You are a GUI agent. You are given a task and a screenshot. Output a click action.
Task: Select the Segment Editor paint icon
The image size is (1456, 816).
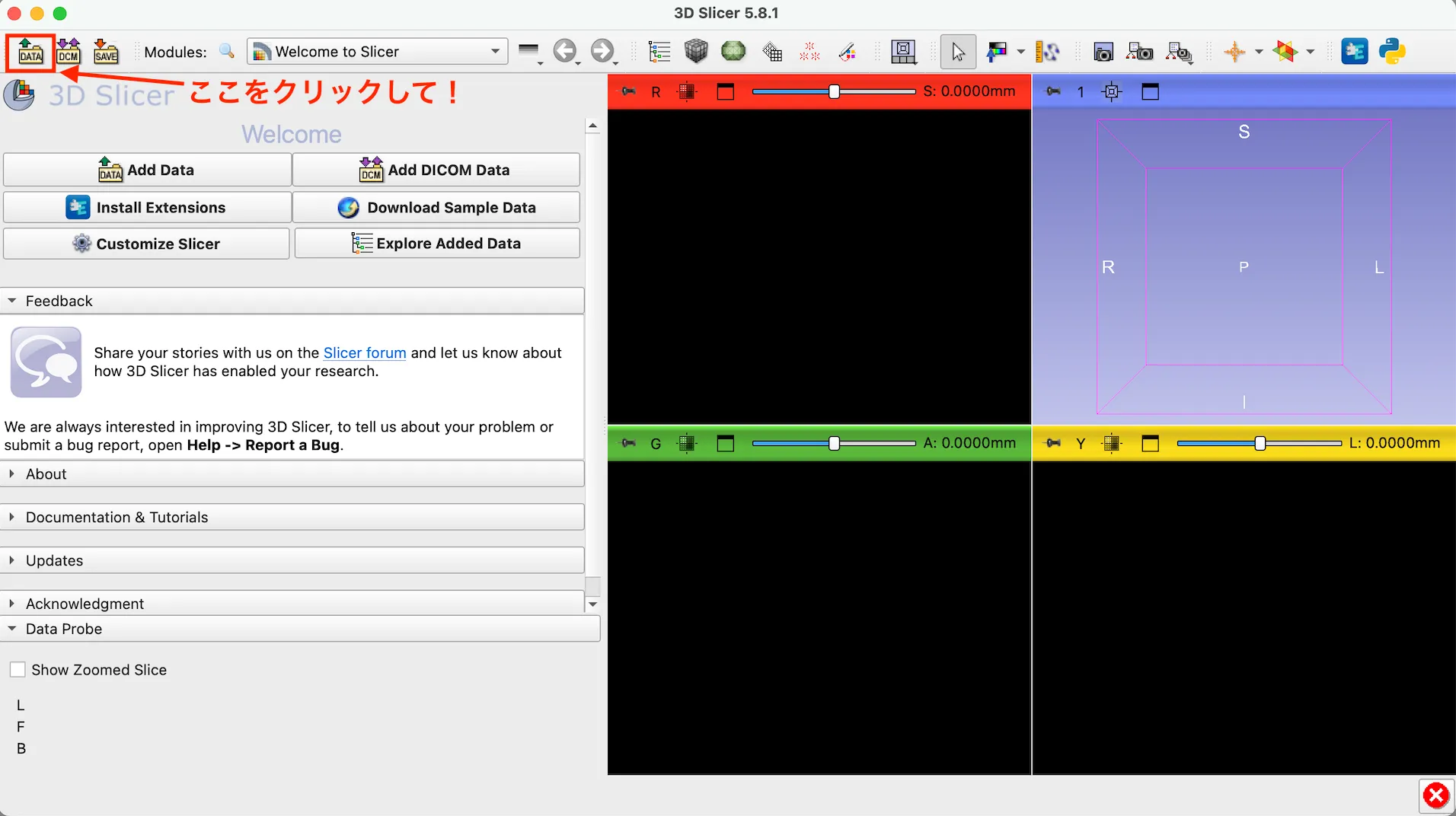click(x=848, y=51)
